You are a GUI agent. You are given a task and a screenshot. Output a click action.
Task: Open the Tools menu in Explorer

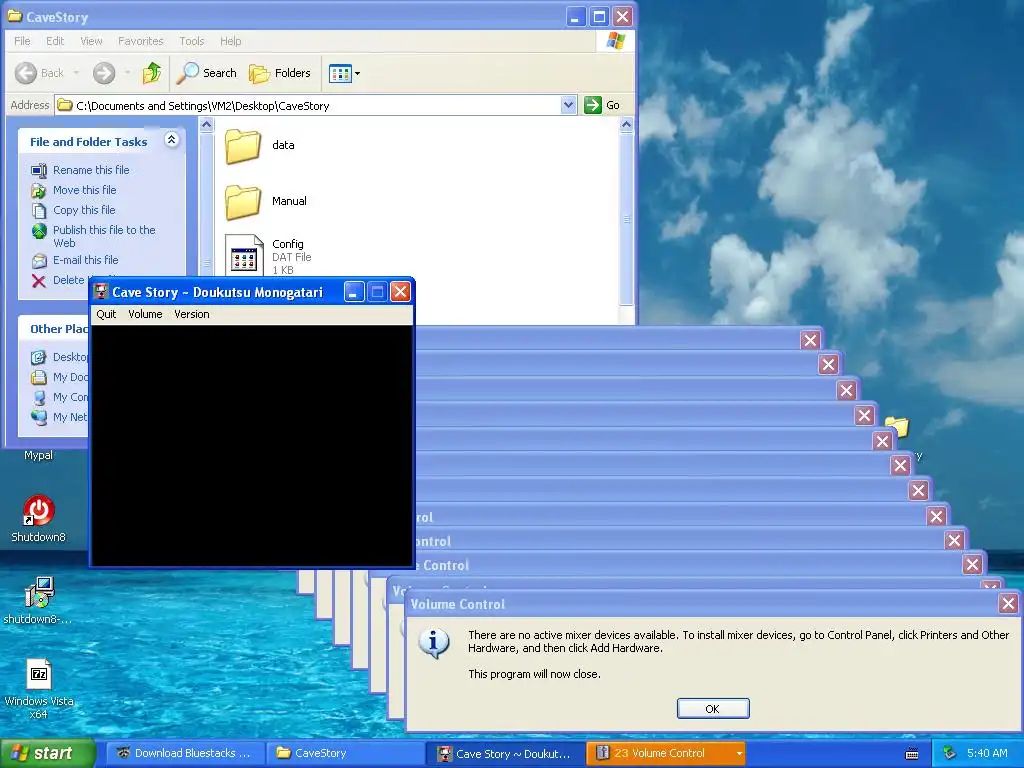click(192, 41)
